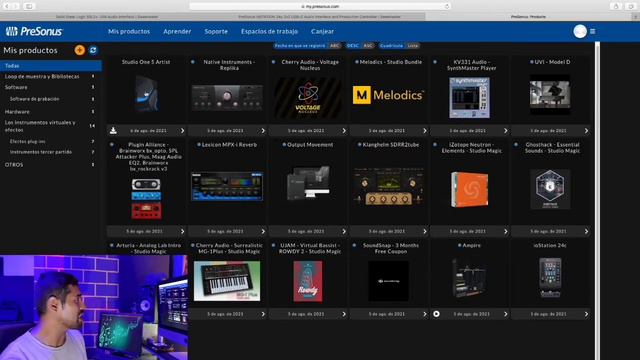Select DESC sort order

[352, 46]
